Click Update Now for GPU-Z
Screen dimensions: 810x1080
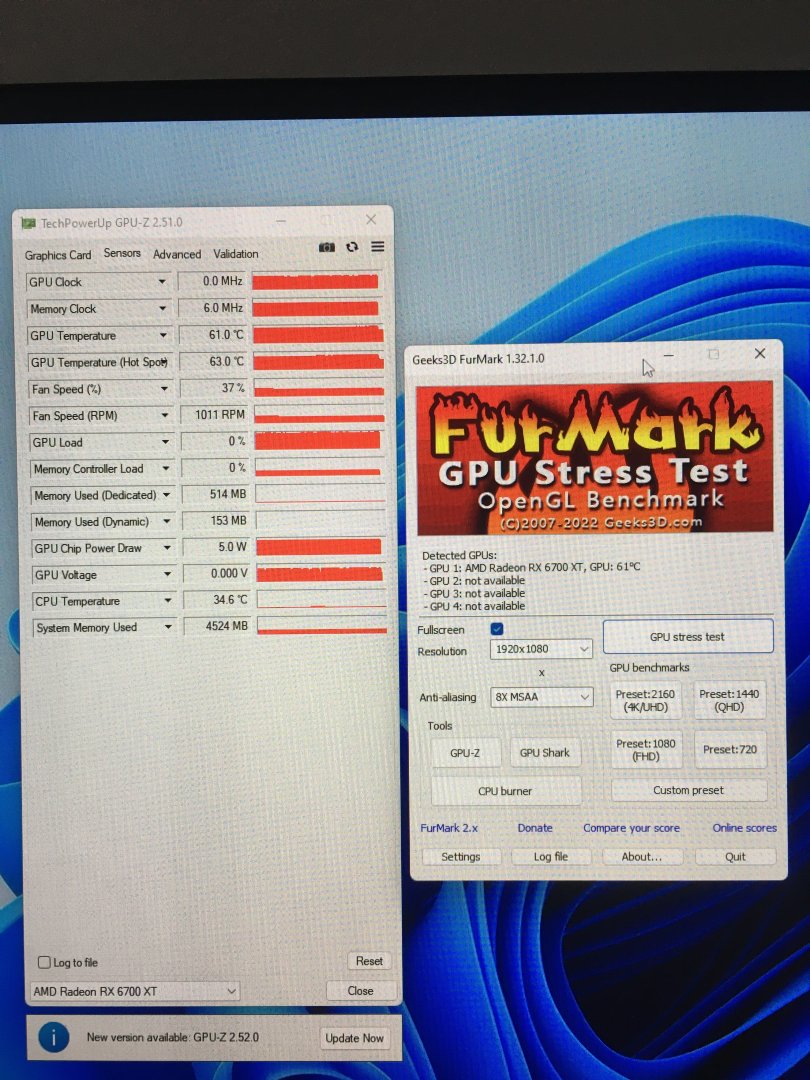[354, 1038]
